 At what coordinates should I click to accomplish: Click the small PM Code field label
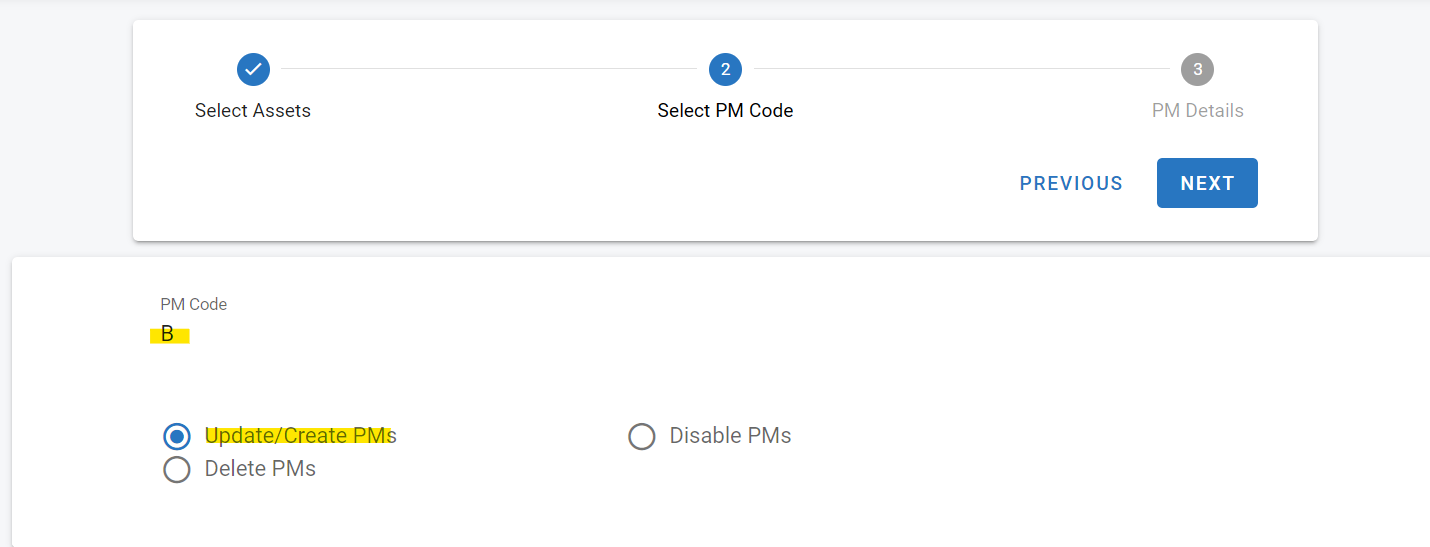pos(193,305)
